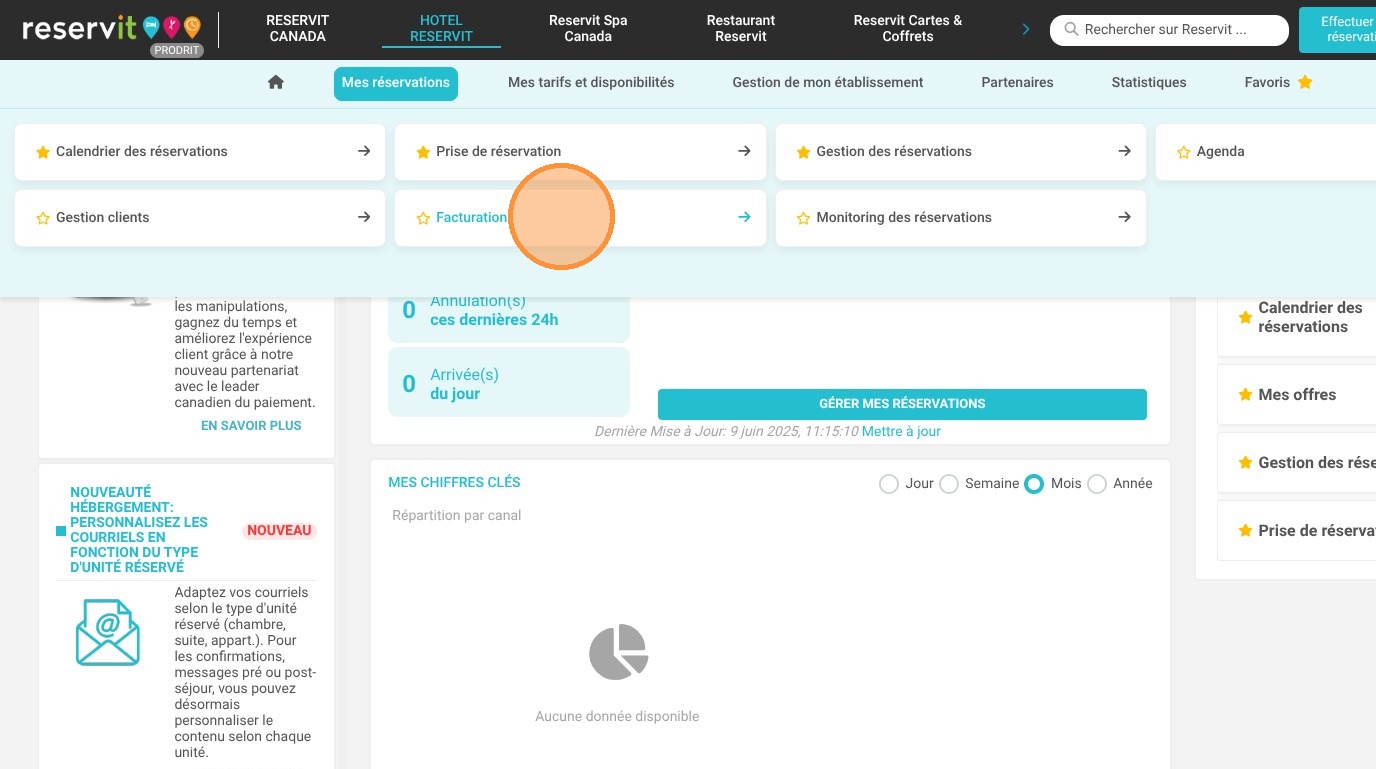This screenshot has height=769, width=1376.
Task: Click the arrow on Monitoring des réservations card
Action: click(1125, 217)
